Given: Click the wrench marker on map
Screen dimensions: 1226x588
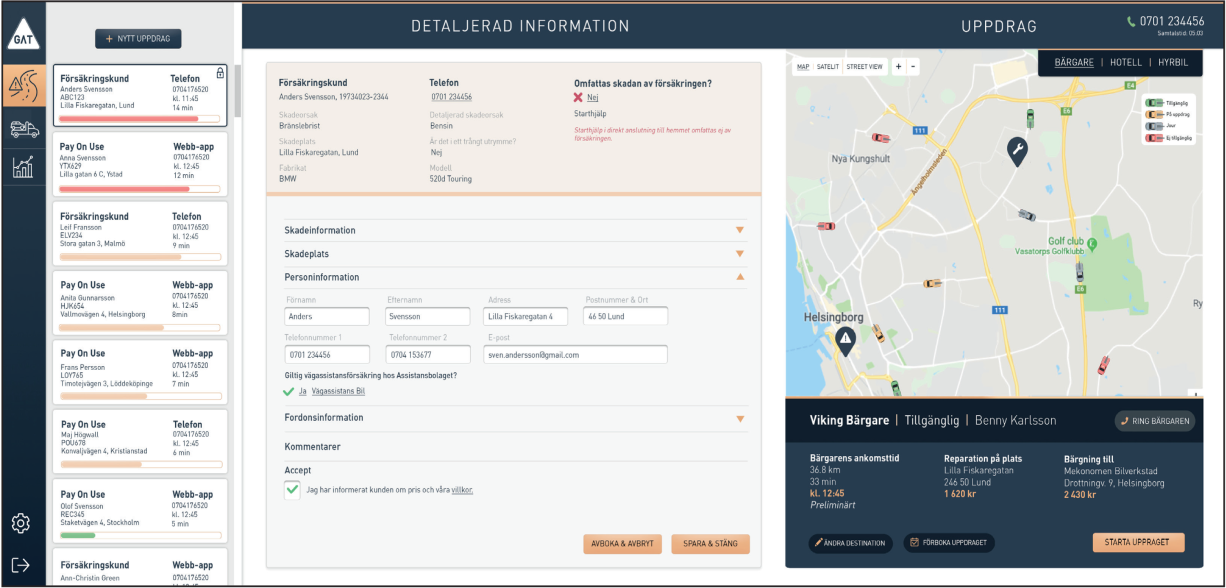Looking at the screenshot, I should pyautogui.click(x=1017, y=152).
